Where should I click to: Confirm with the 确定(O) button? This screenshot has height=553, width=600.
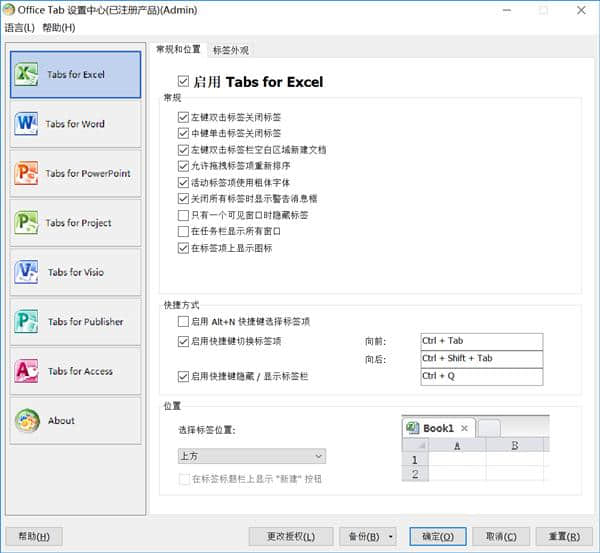[x=438, y=537]
